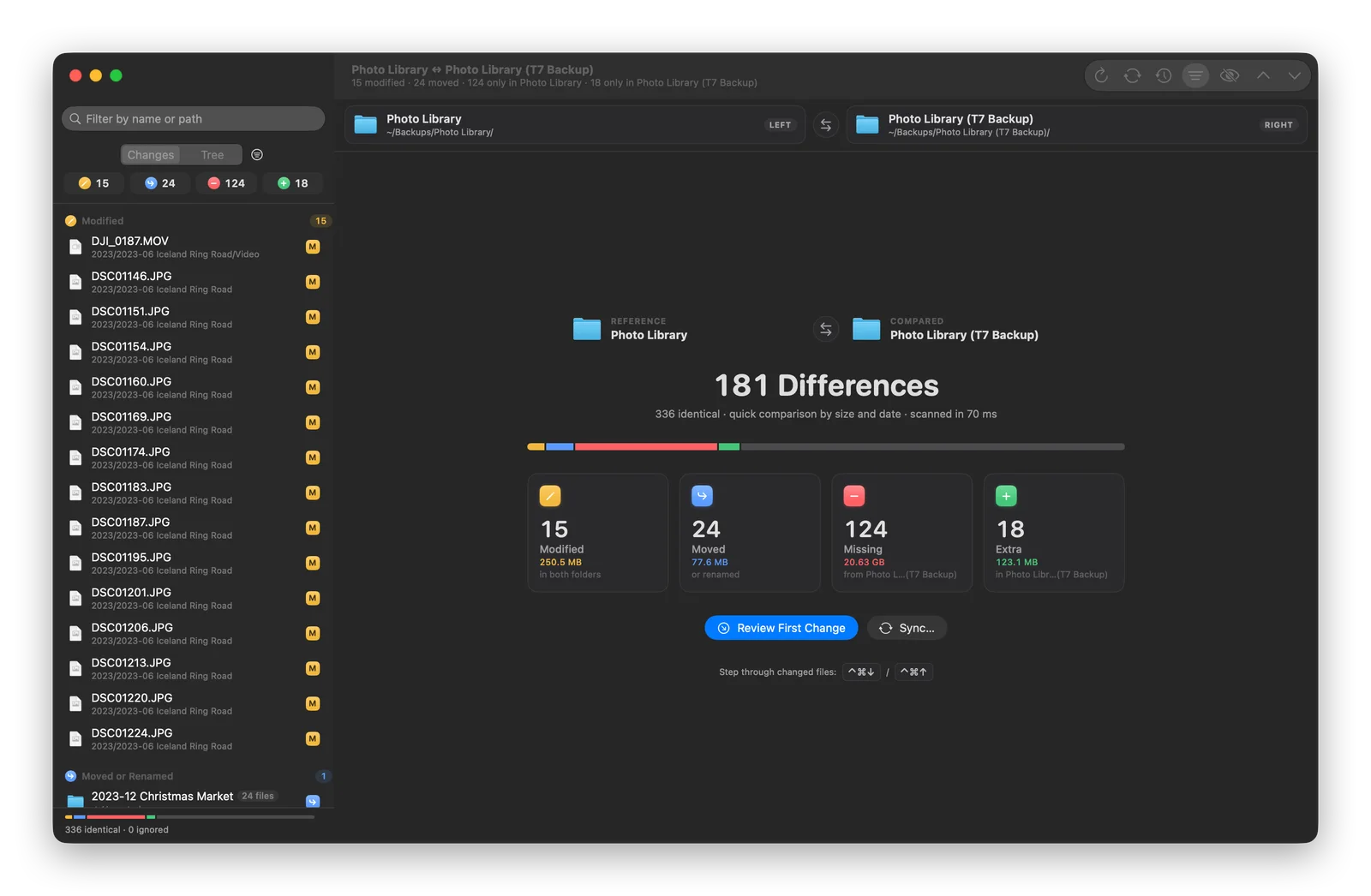Viewport: 1371px width, 896px height.
Task: Click the red missing segment of differences bar
Action: point(646,446)
